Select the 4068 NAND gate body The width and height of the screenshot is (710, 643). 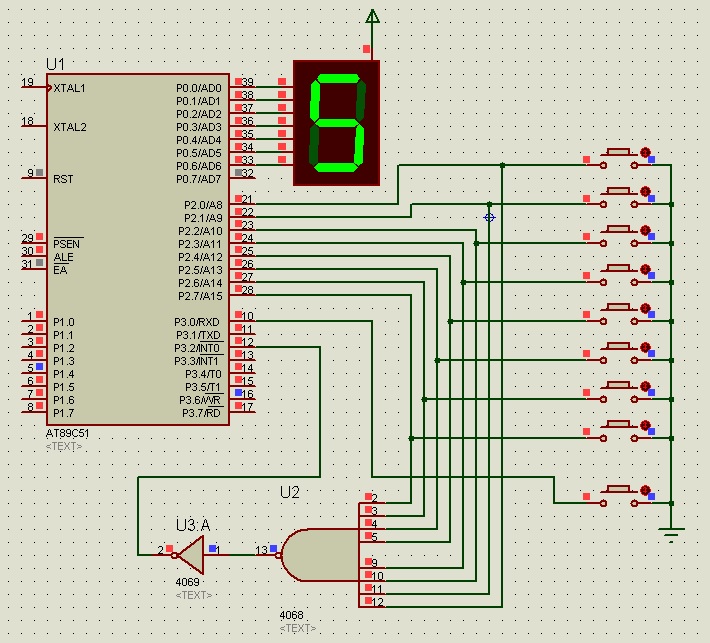320,555
